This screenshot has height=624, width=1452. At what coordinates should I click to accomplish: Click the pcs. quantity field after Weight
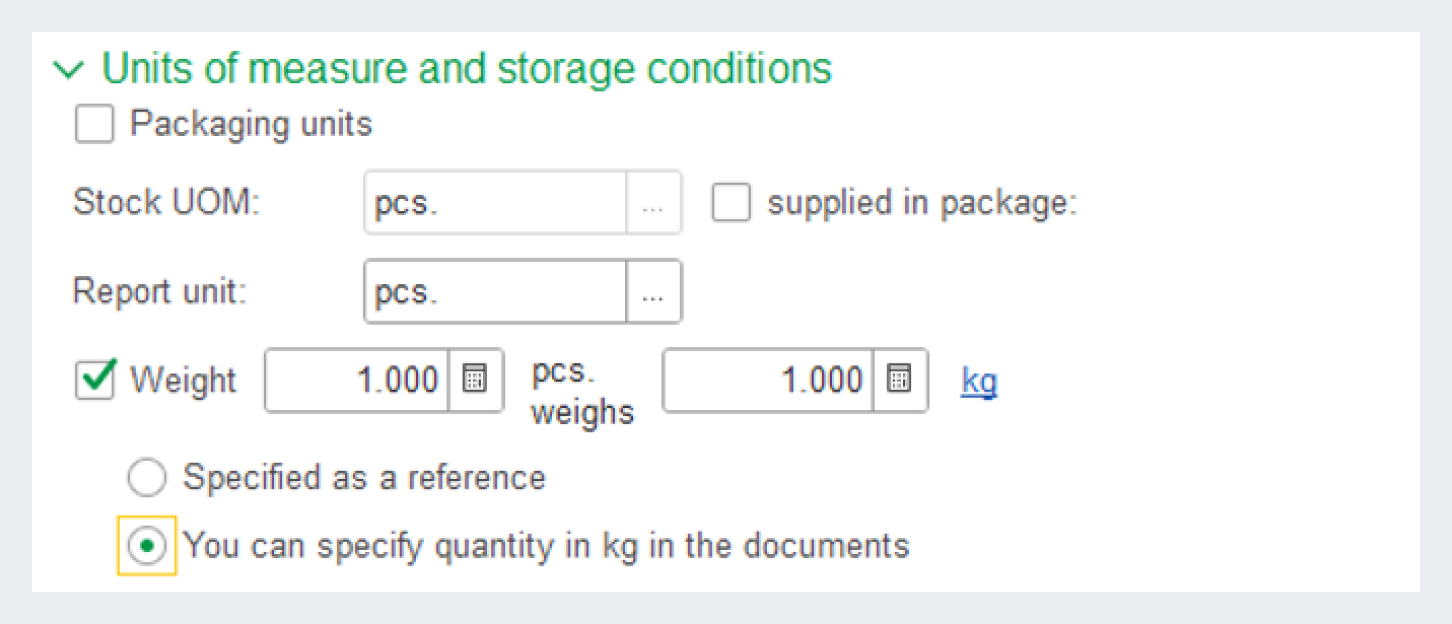(x=356, y=381)
